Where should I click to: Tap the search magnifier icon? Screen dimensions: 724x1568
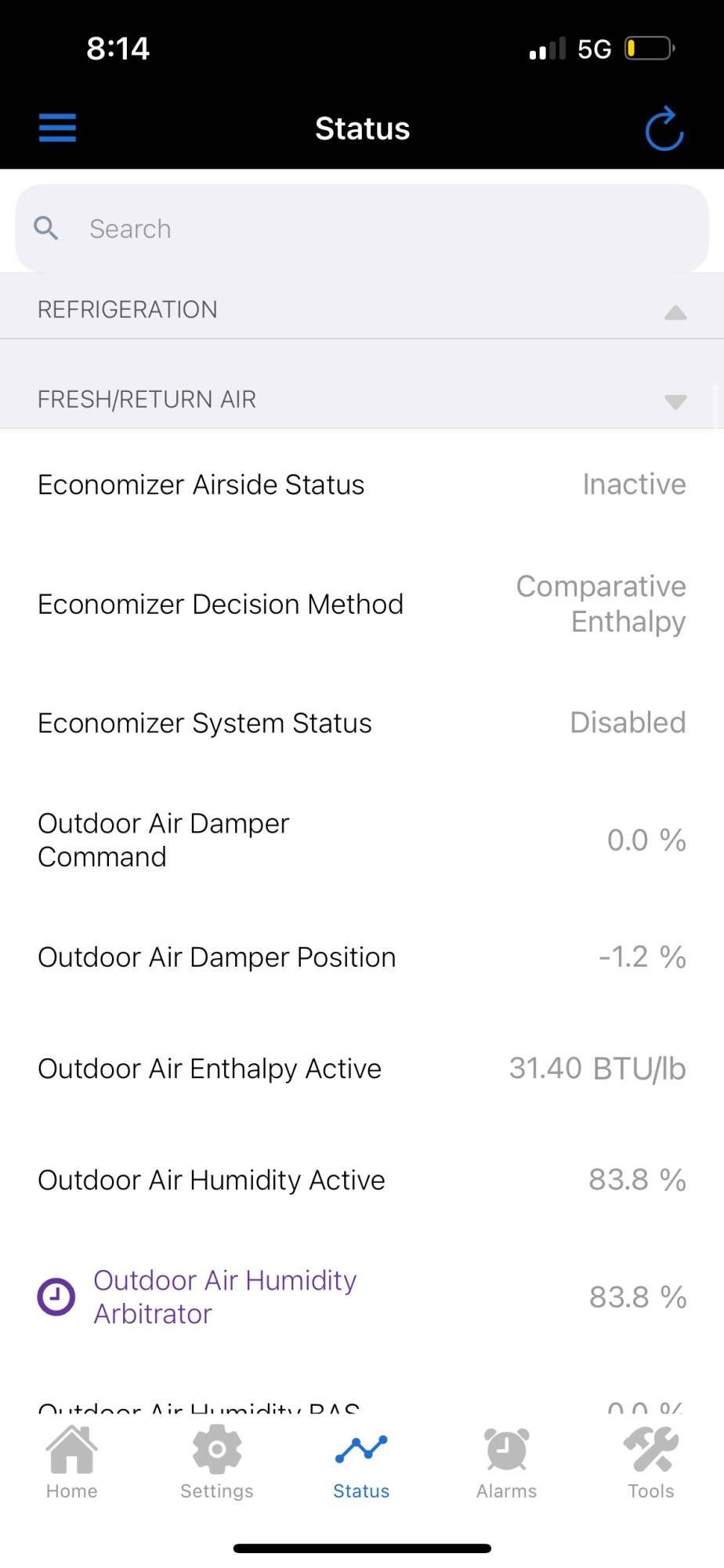46,228
